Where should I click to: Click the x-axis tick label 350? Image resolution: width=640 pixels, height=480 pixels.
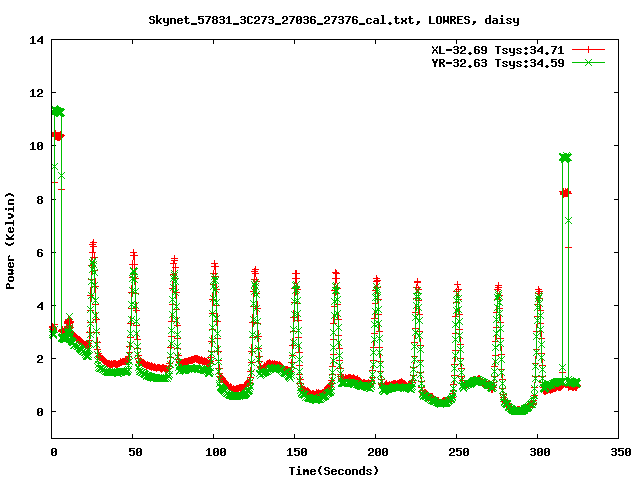(x=620, y=452)
